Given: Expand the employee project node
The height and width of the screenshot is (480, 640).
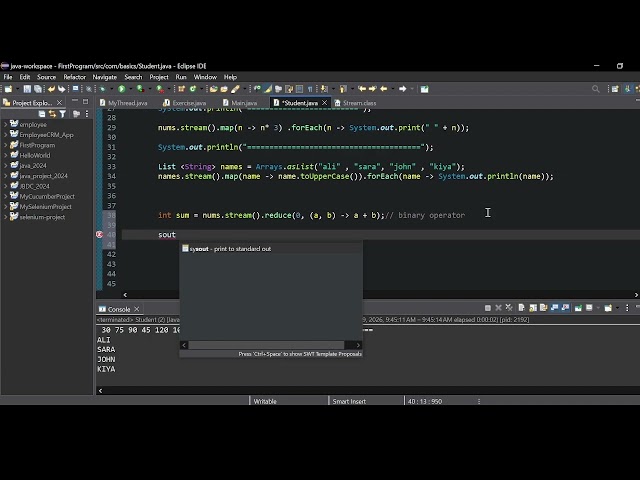Looking at the screenshot, I should (5, 124).
